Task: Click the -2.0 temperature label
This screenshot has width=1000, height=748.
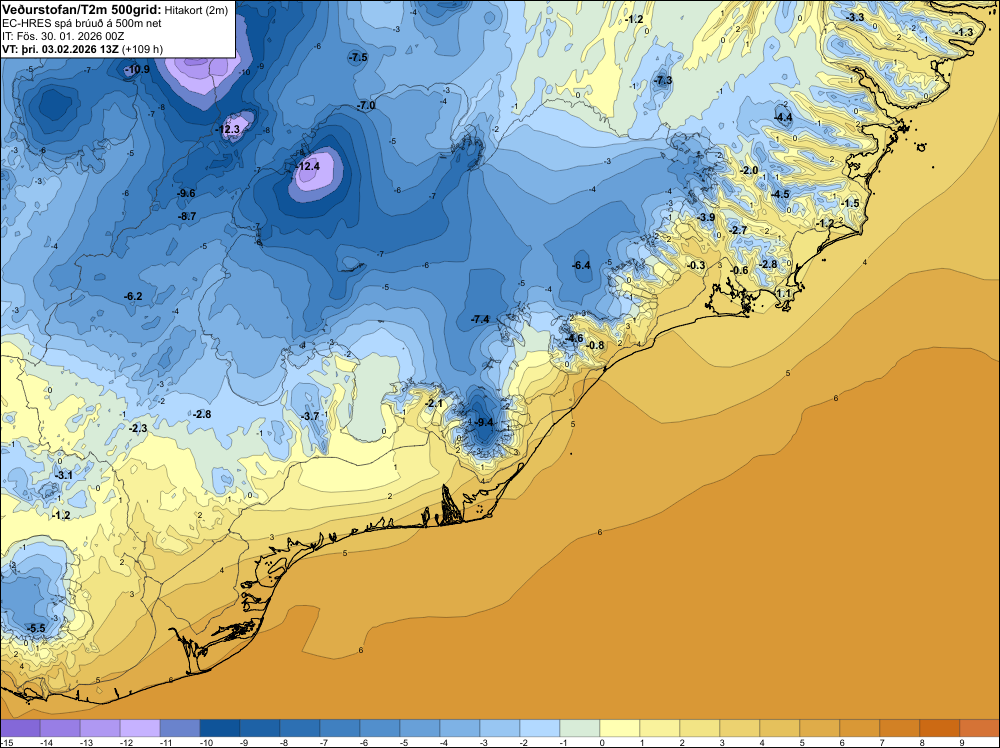Action: 749,170
